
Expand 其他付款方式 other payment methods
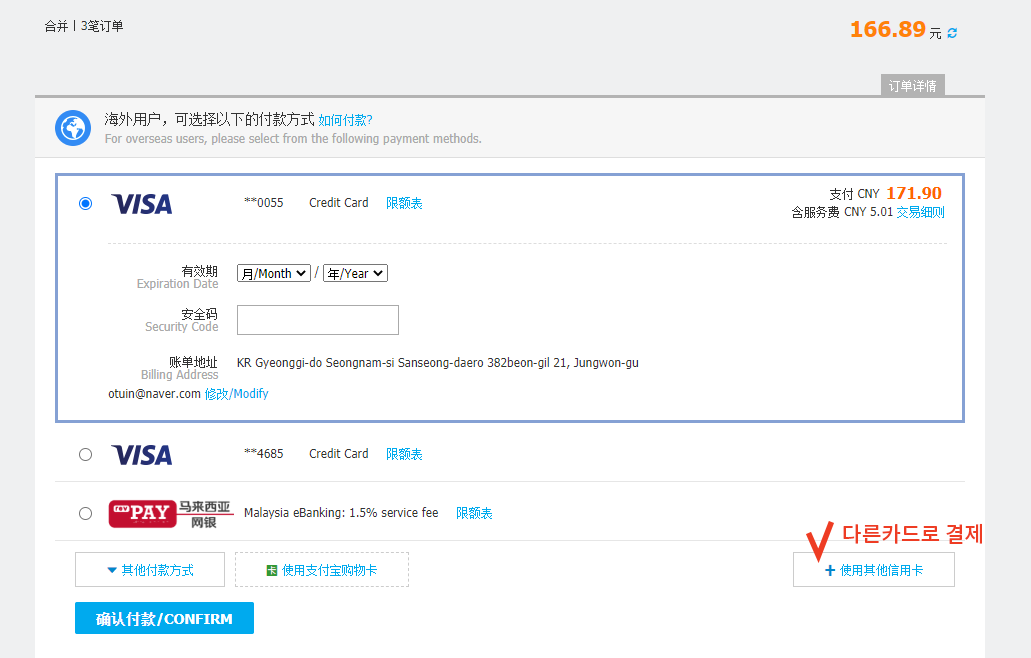pos(150,569)
